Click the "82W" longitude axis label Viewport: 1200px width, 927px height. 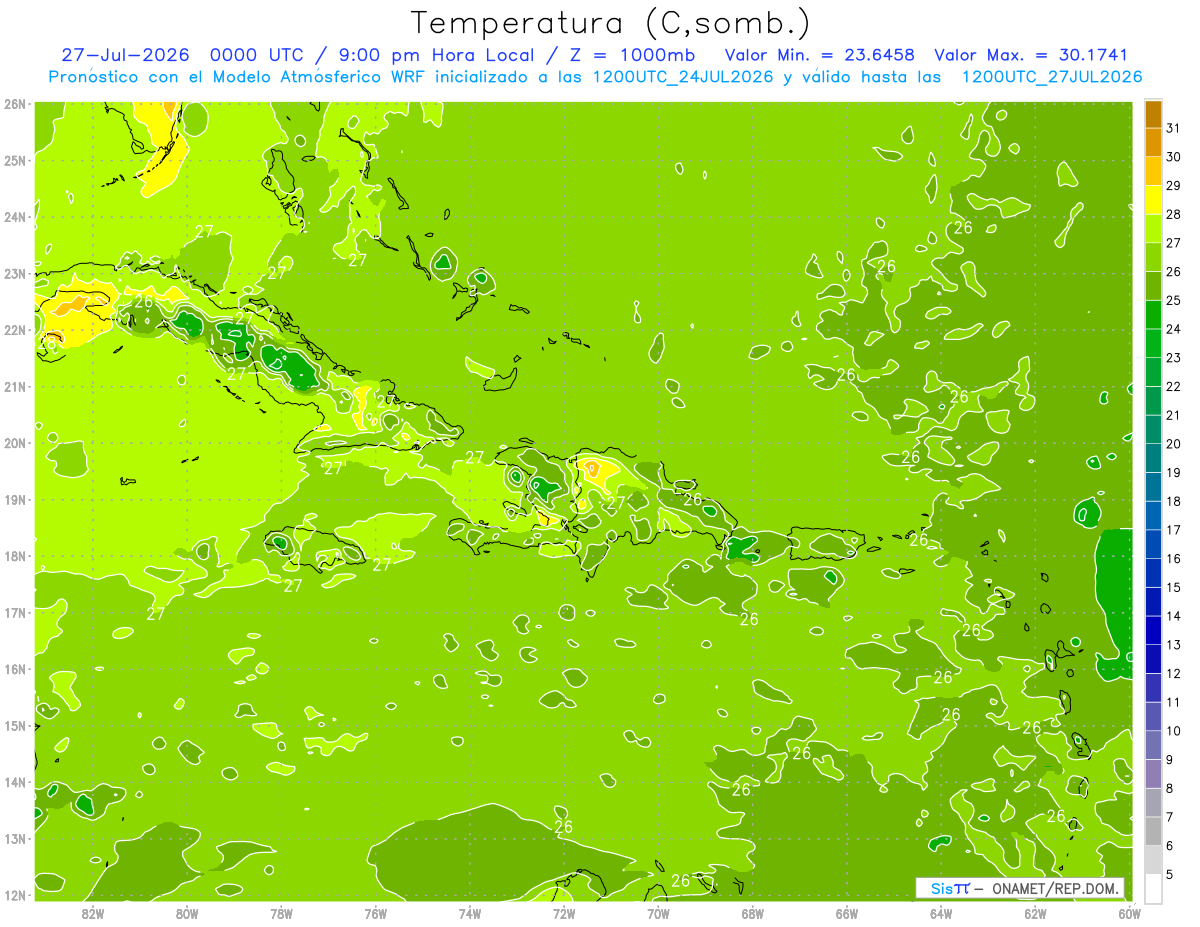[92, 913]
